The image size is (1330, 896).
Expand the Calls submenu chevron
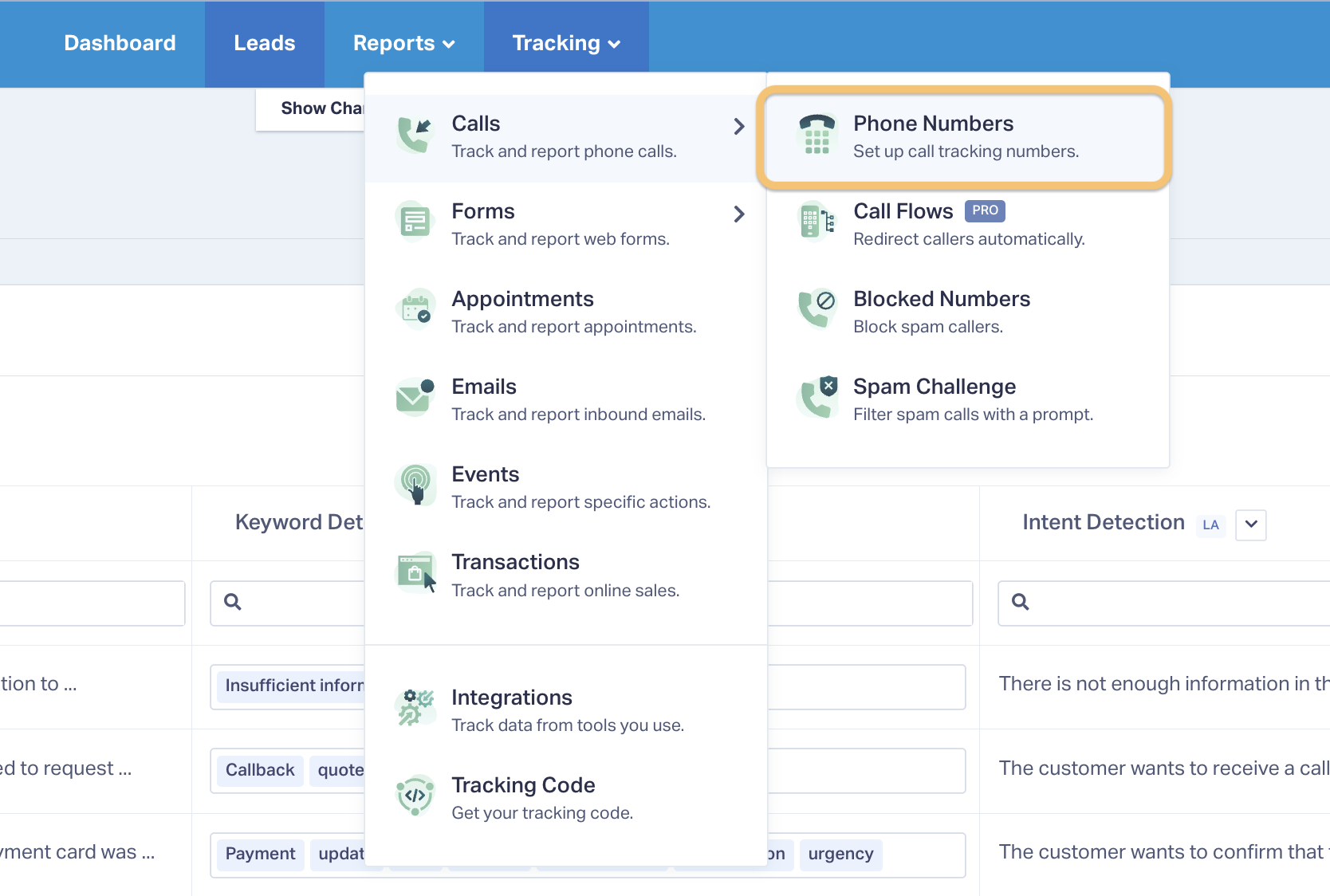(x=739, y=126)
